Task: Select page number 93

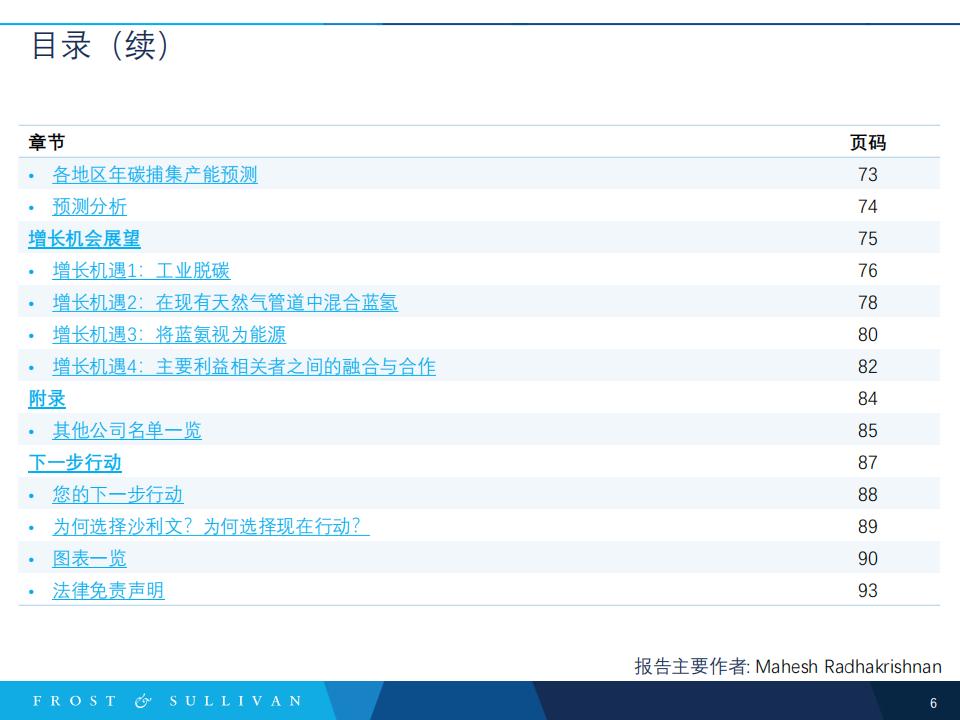Action: pos(868,590)
